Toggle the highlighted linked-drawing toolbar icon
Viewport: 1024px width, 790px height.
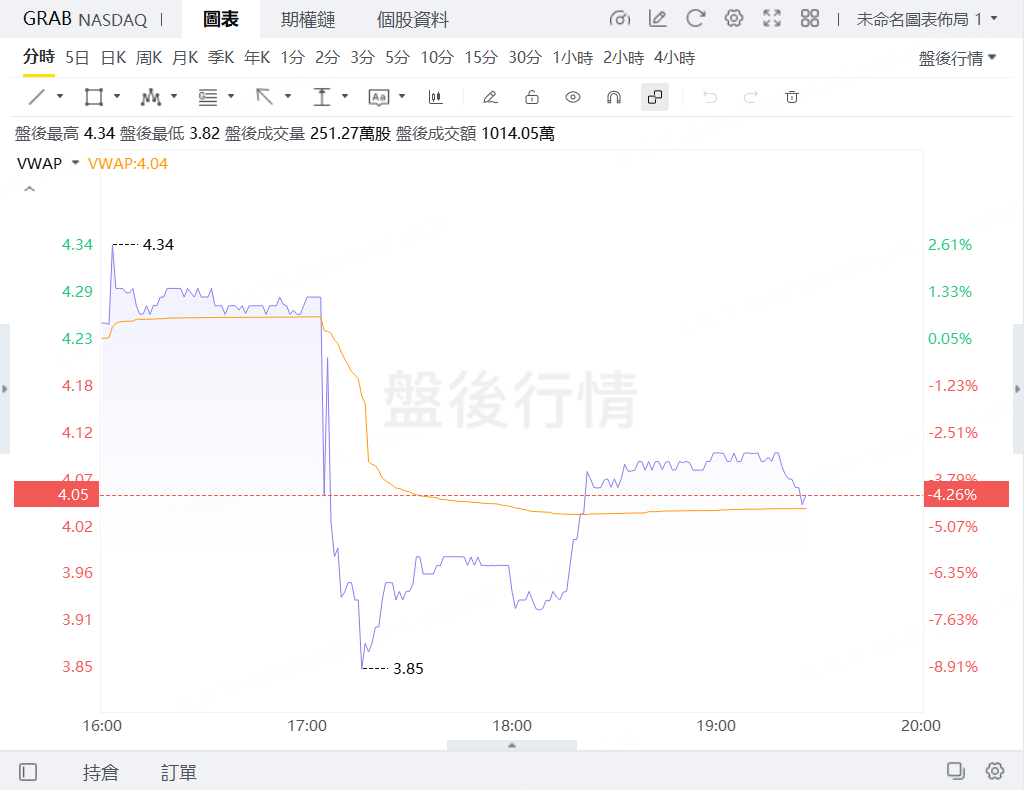[655, 97]
